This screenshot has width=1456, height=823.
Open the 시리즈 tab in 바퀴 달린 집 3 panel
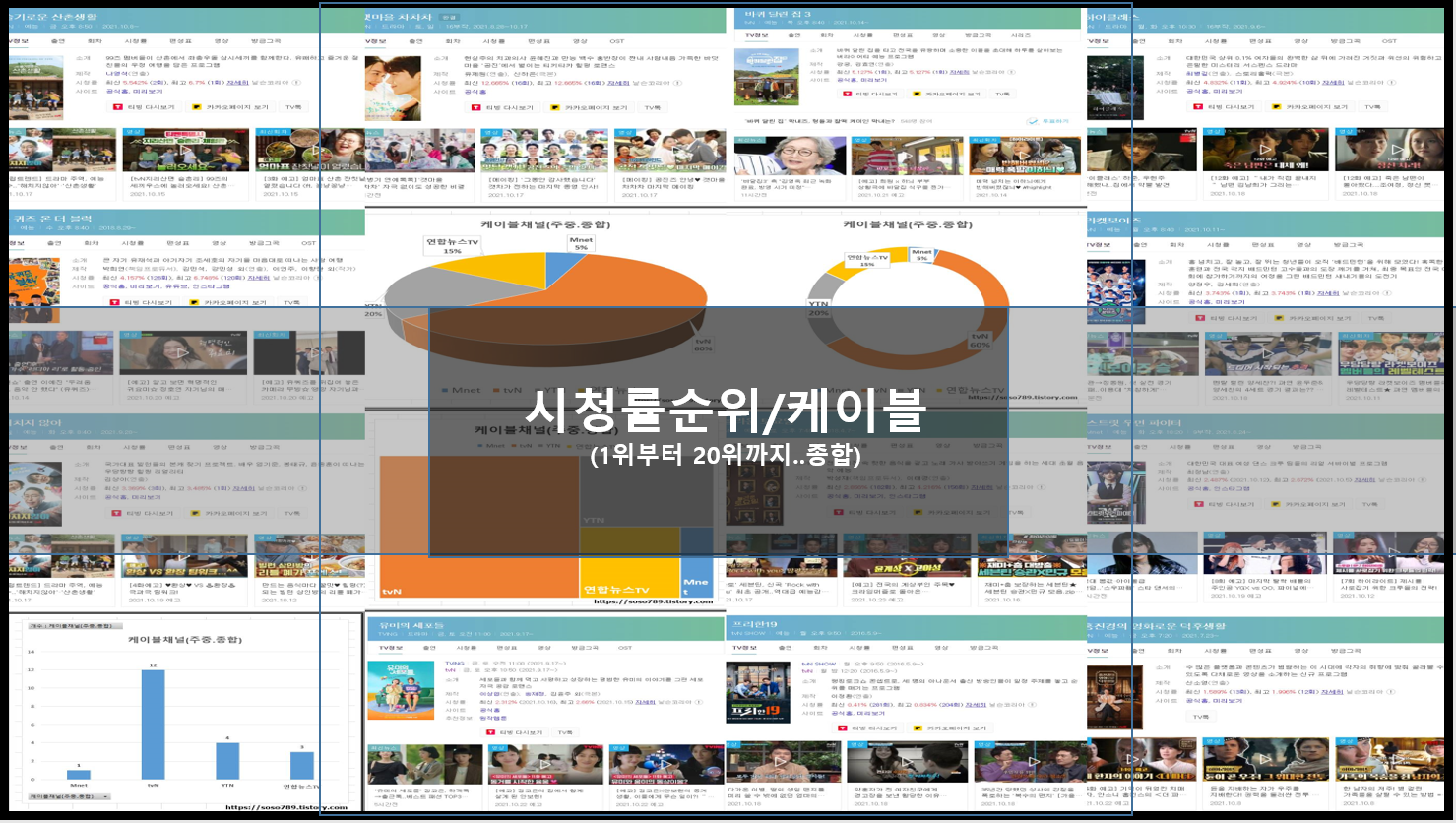pos(1022,35)
